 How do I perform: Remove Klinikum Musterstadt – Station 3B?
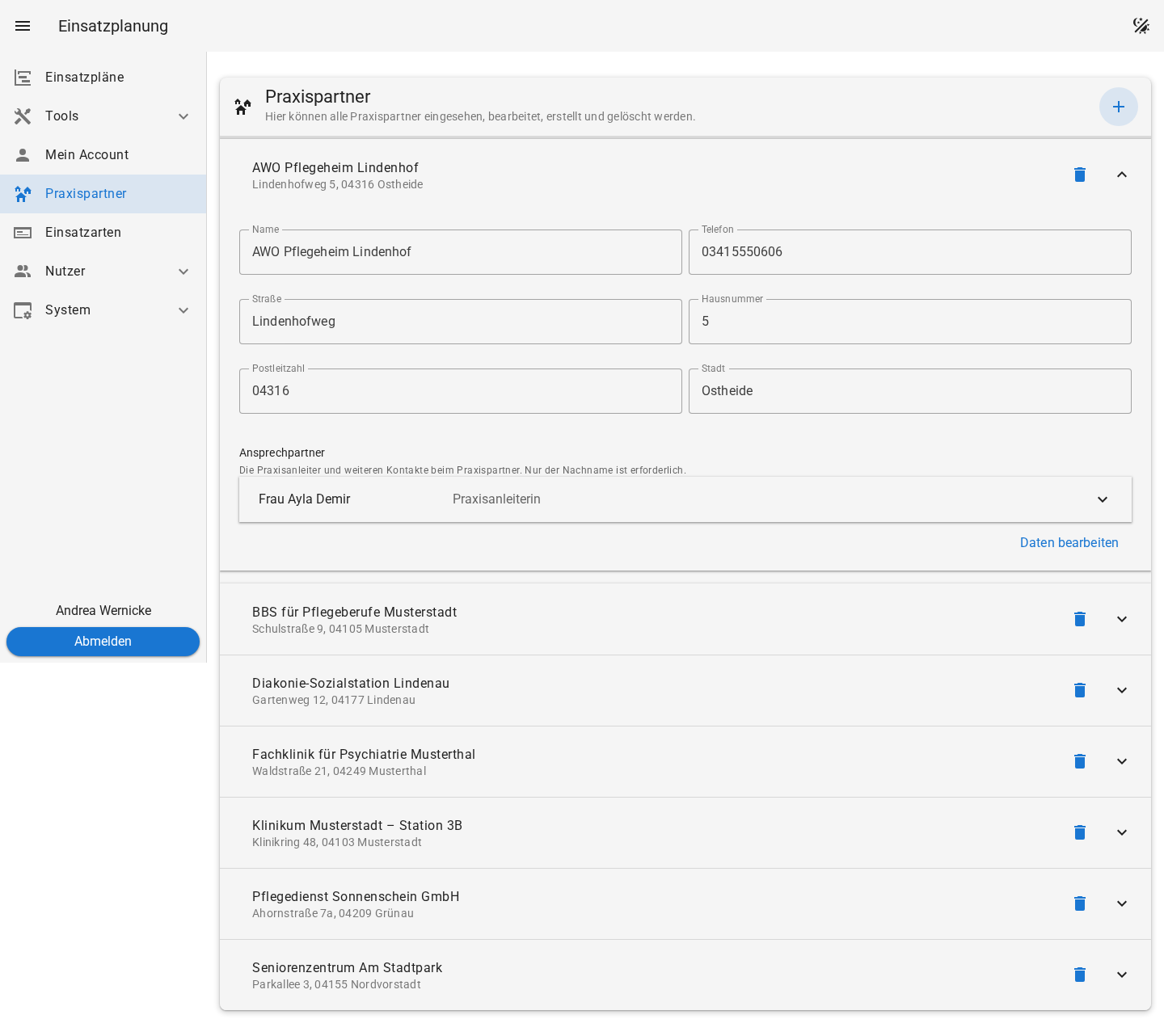click(x=1080, y=832)
